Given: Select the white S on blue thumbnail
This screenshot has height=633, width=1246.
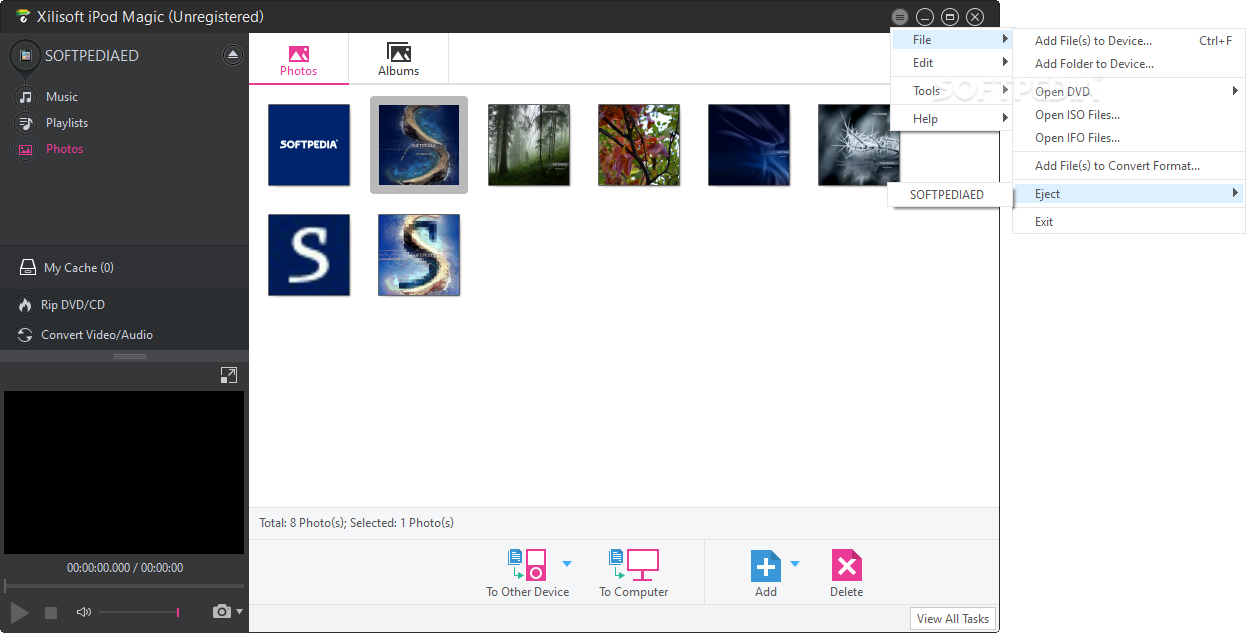Looking at the screenshot, I should (309, 255).
